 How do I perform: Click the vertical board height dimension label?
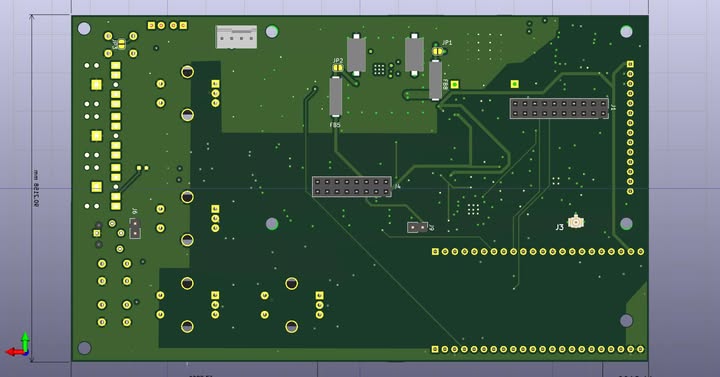point(36,188)
